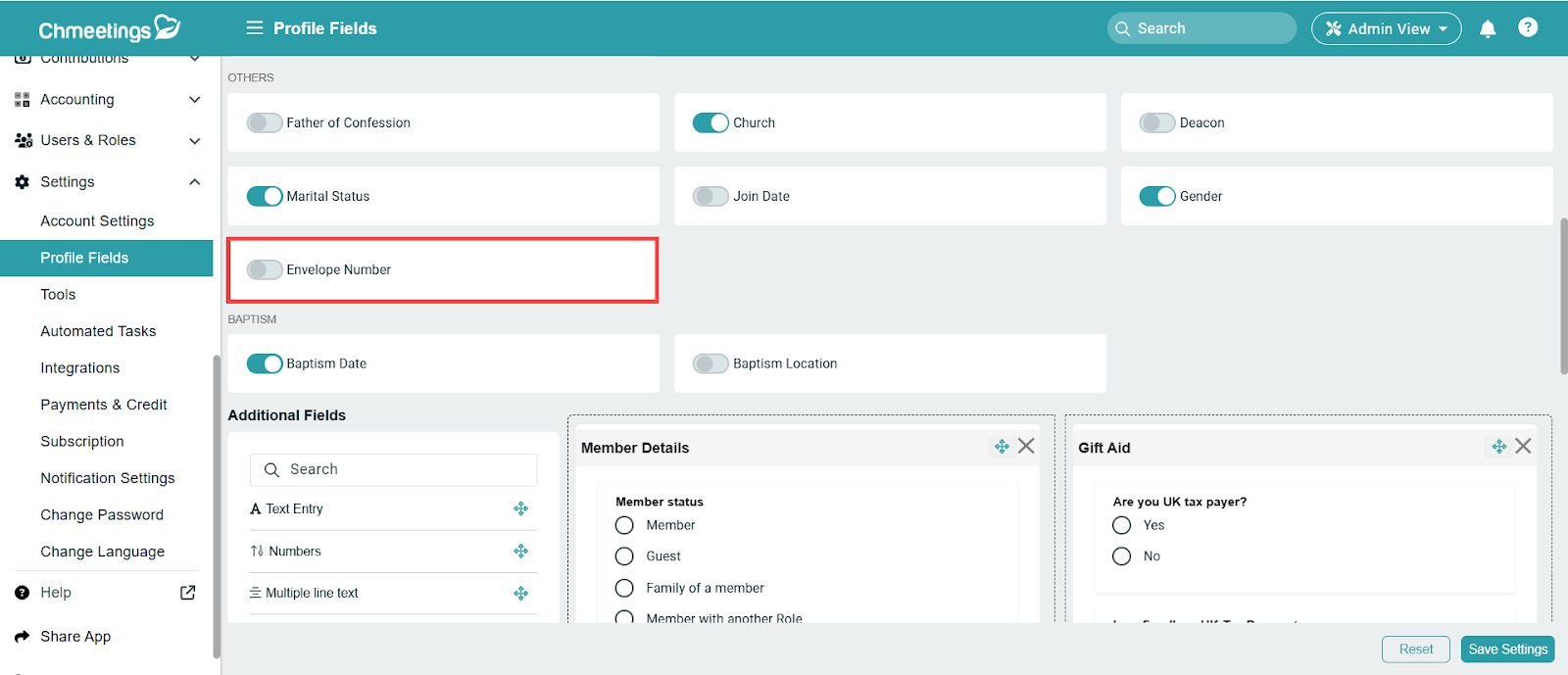Remove the Gift Aid panel with X
Screen dimensions: 1568x675
click(x=1523, y=447)
